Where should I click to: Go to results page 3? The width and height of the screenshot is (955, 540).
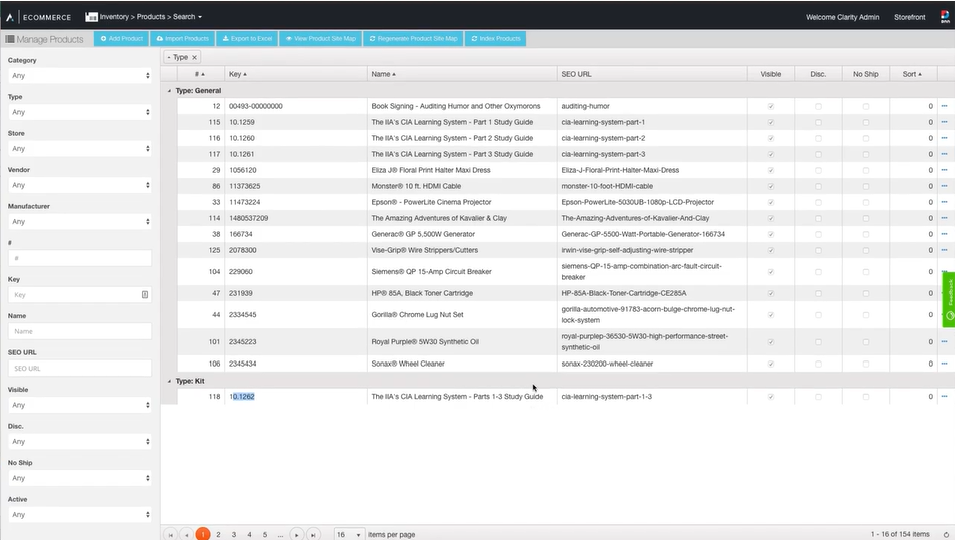coord(234,535)
